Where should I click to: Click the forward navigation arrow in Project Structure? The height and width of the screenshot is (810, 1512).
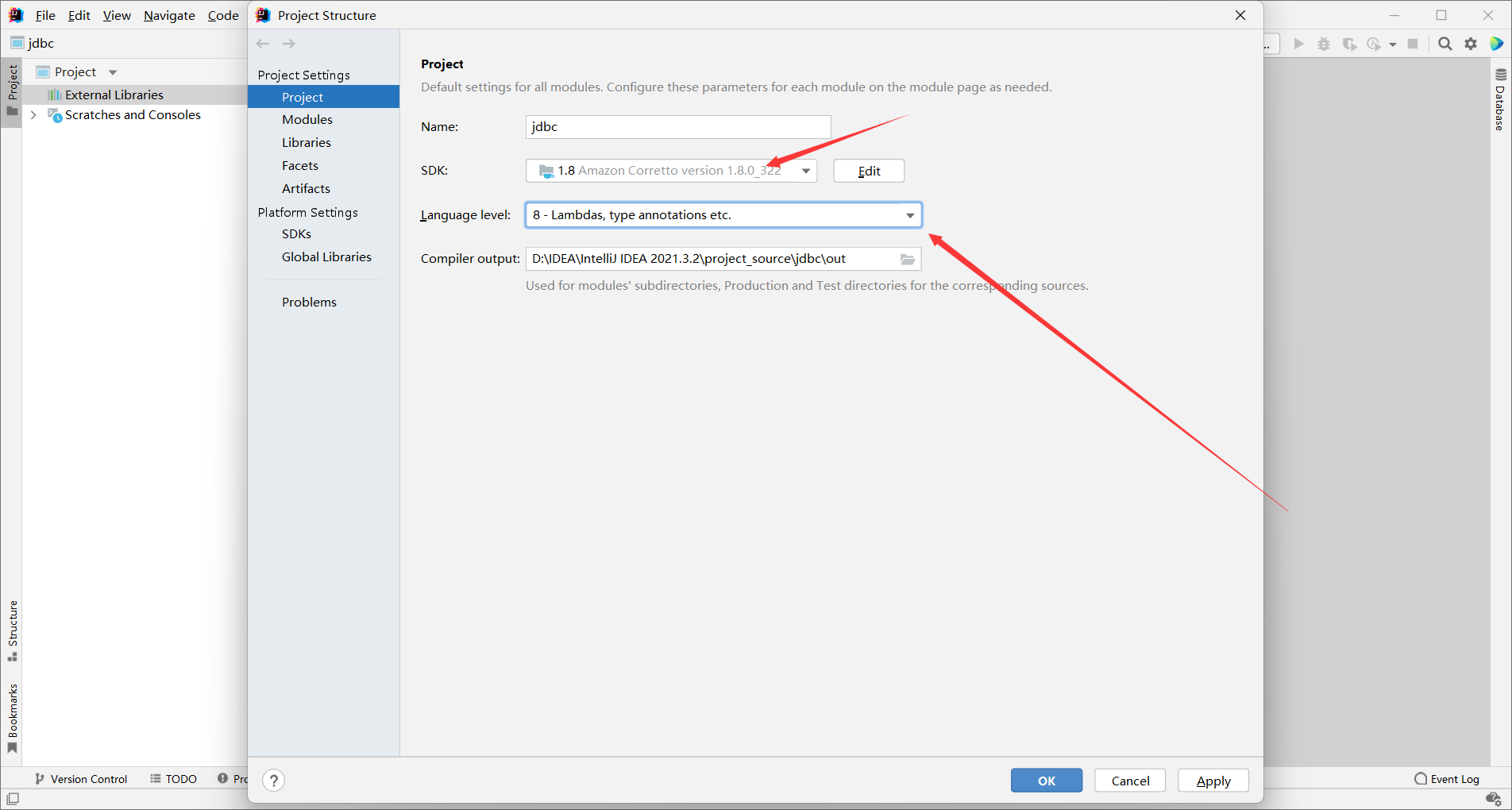pos(289,44)
